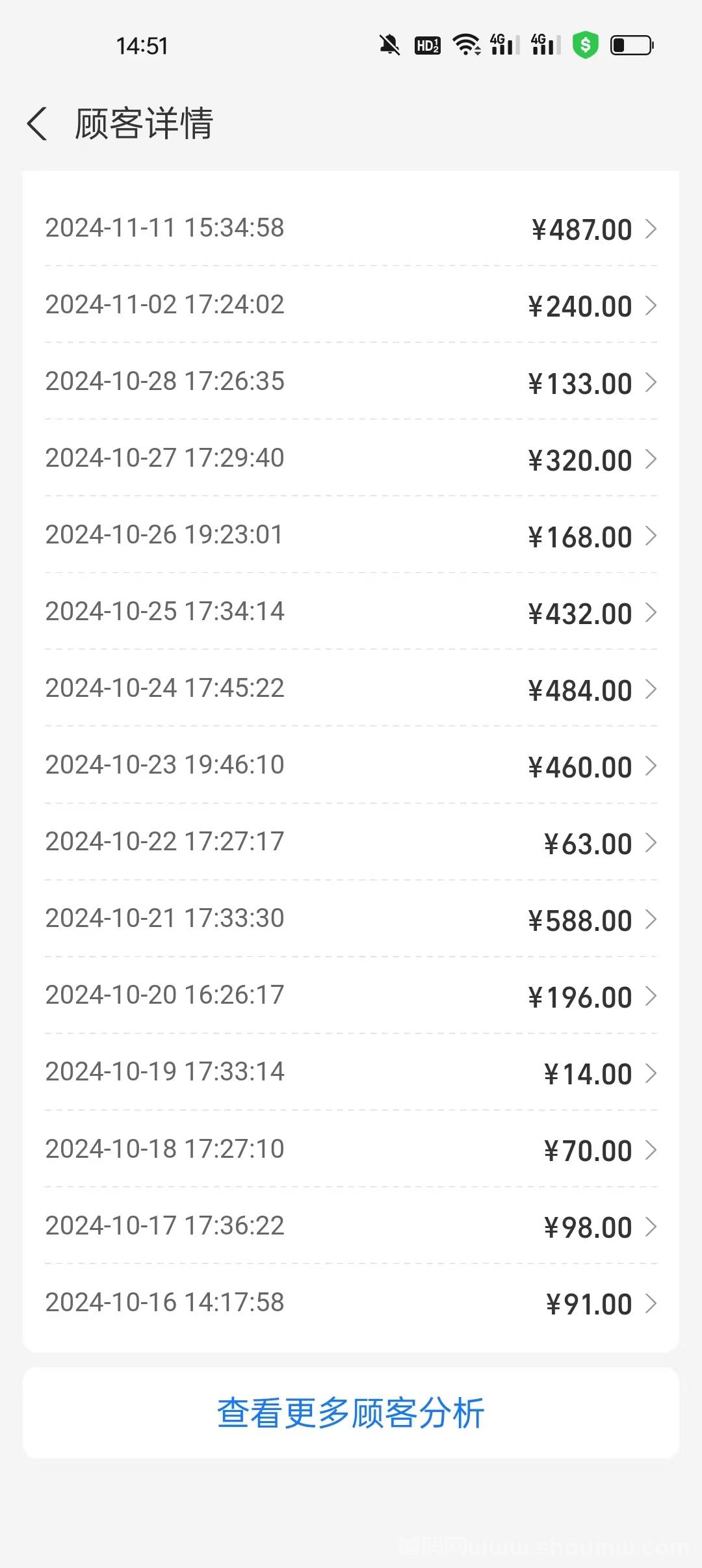
Task: Open the 2024-10-25 17:34:14 transaction
Action: (351, 612)
